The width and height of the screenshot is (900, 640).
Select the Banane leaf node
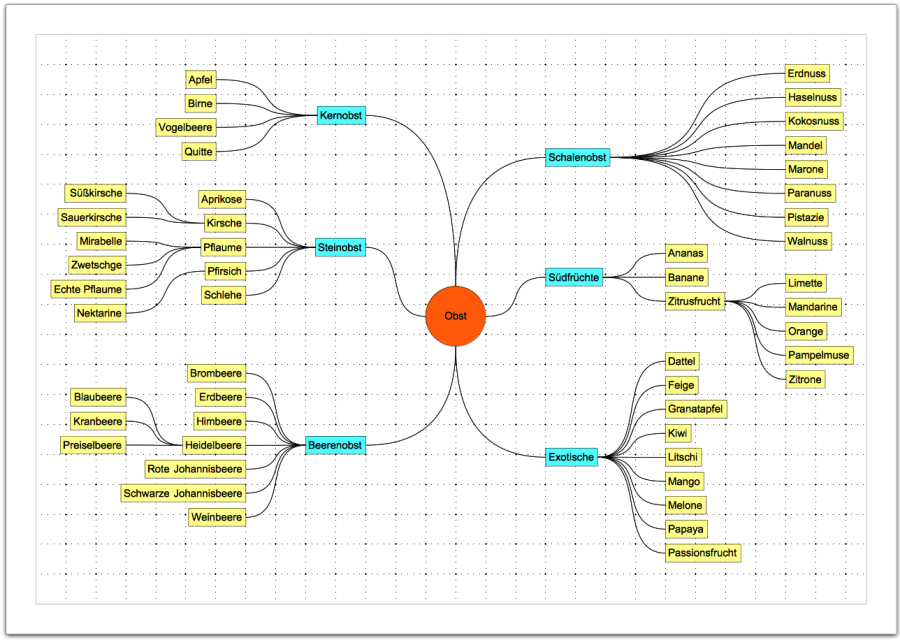click(686, 277)
